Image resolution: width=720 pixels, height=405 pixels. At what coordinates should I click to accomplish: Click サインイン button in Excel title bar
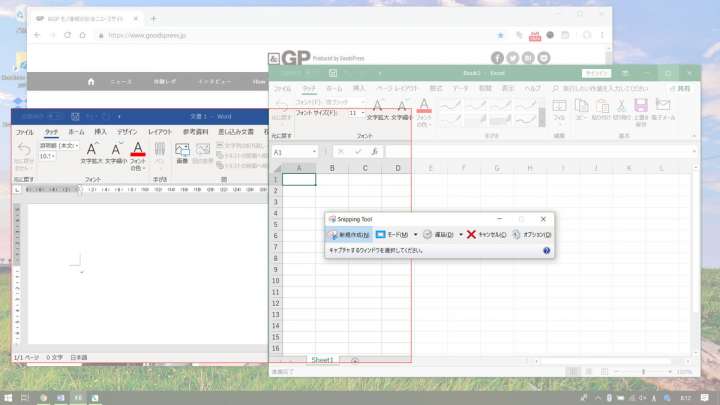pyautogui.click(x=596, y=73)
